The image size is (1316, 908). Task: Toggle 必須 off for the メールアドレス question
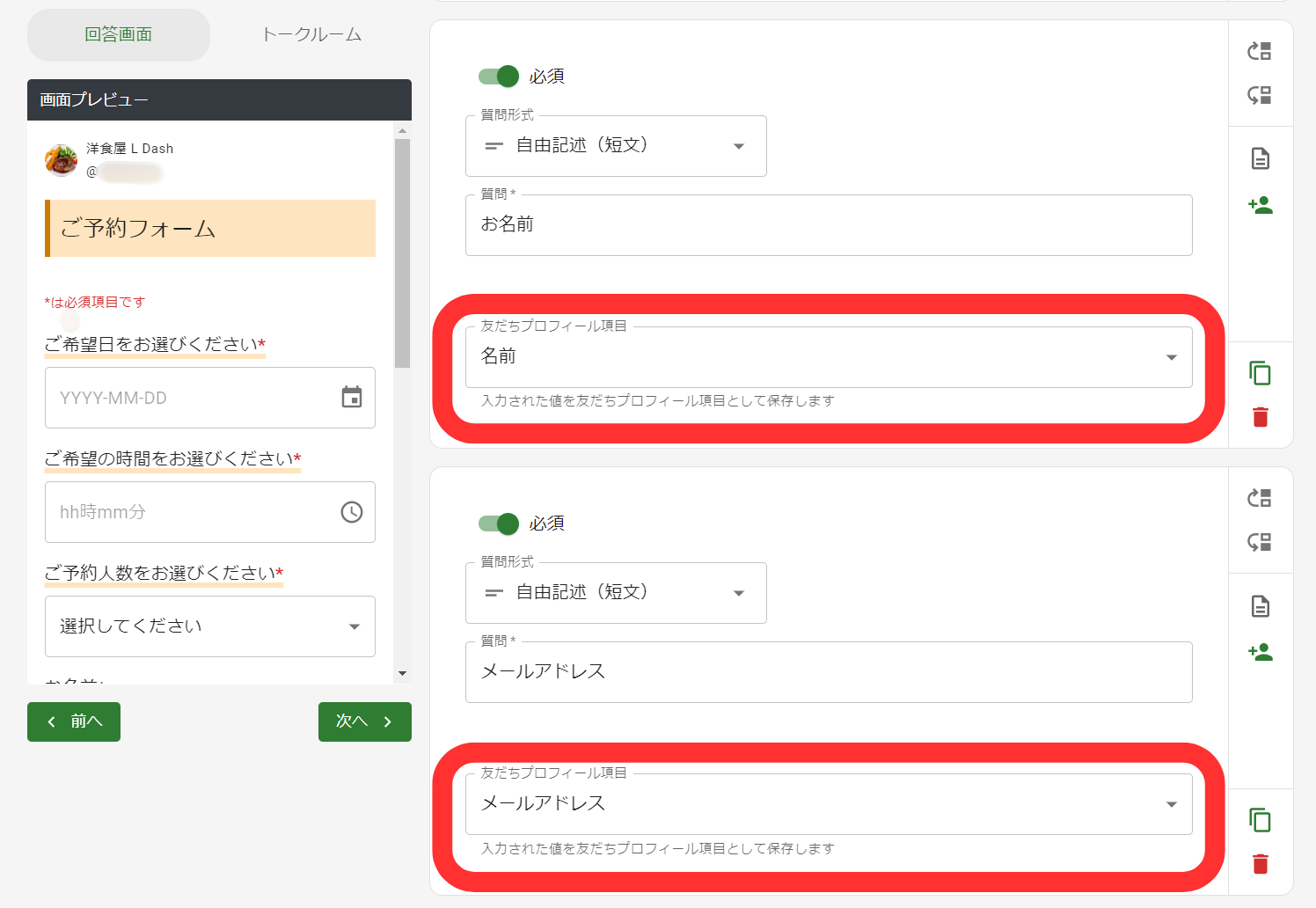(x=498, y=523)
